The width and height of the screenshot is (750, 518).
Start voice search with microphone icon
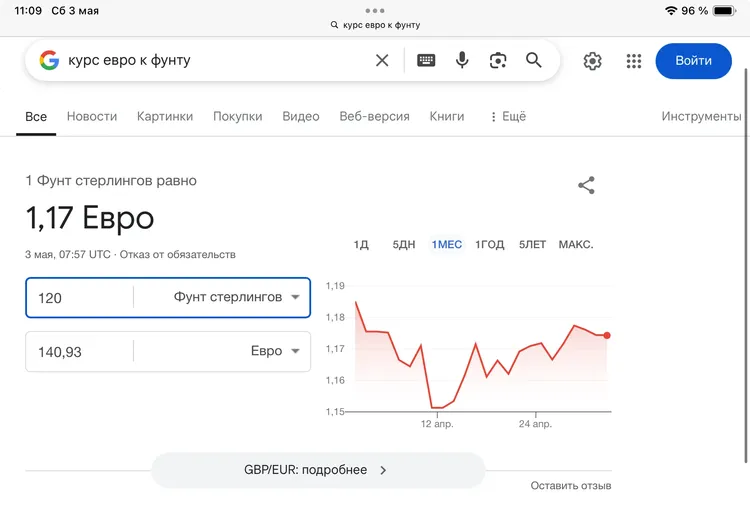(462, 61)
